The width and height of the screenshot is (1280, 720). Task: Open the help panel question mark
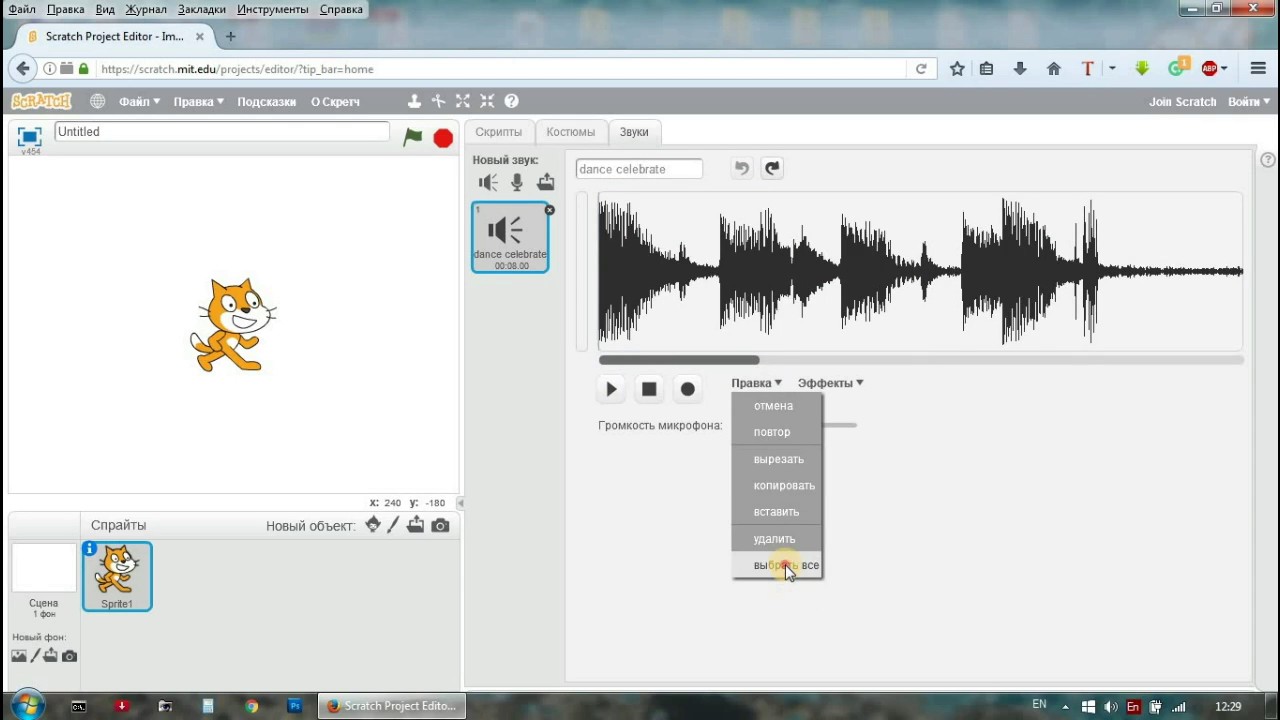pos(1268,160)
